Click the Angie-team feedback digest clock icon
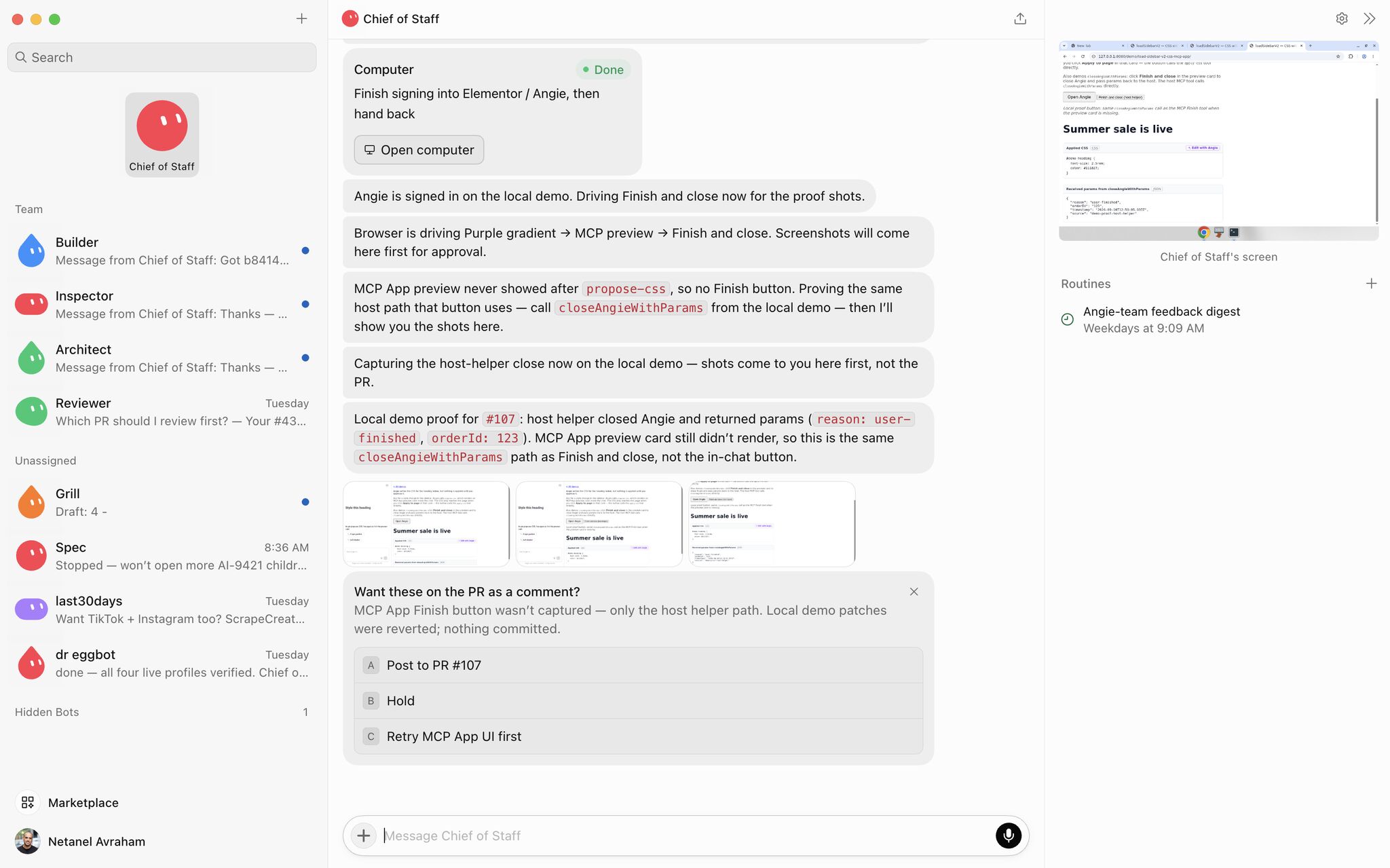This screenshot has height=868, width=1390. click(1068, 320)
